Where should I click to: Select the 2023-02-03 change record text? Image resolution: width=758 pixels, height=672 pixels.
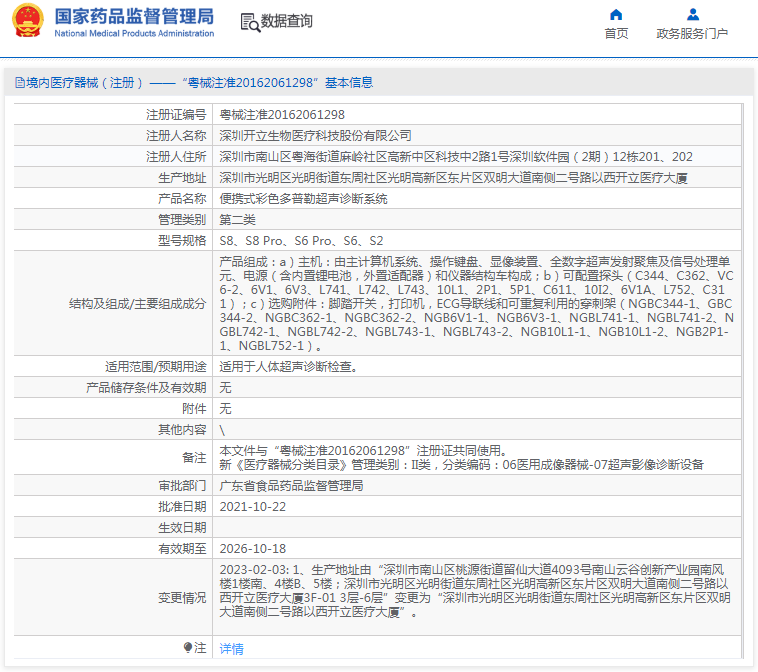tap(475, 591)
